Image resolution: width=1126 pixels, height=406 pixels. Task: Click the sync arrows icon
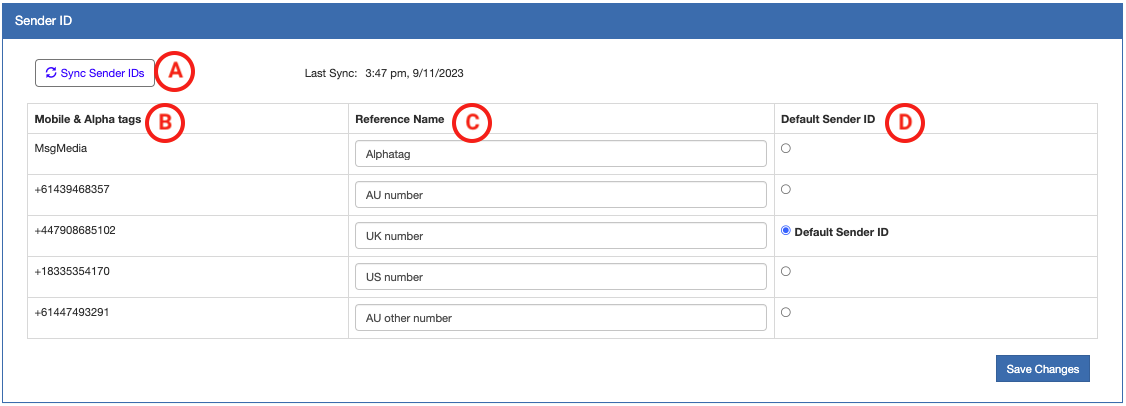tap(51, 73)
